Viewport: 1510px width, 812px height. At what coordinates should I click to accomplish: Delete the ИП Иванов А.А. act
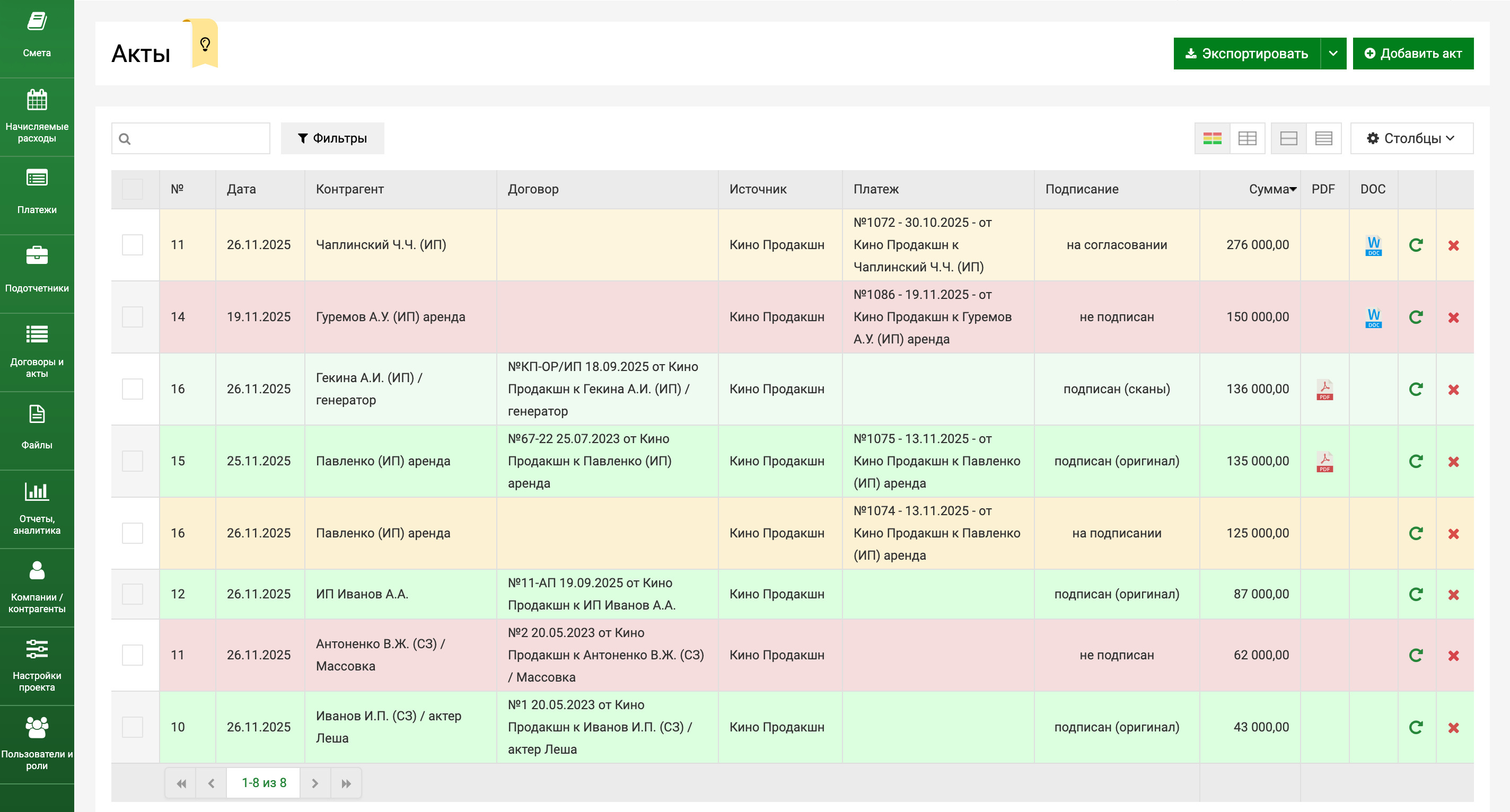coord(1453,595)
